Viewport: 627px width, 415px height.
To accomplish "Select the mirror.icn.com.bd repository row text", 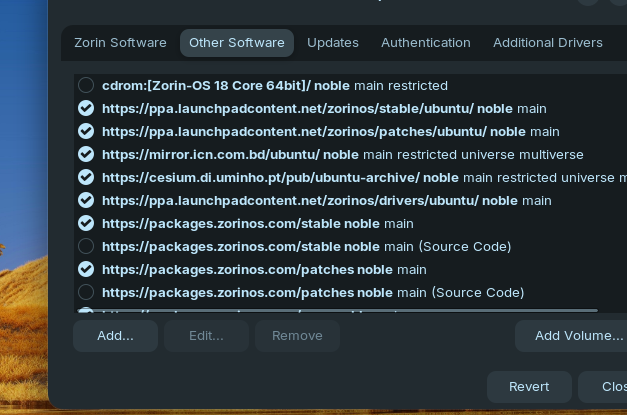I will 342,155.
